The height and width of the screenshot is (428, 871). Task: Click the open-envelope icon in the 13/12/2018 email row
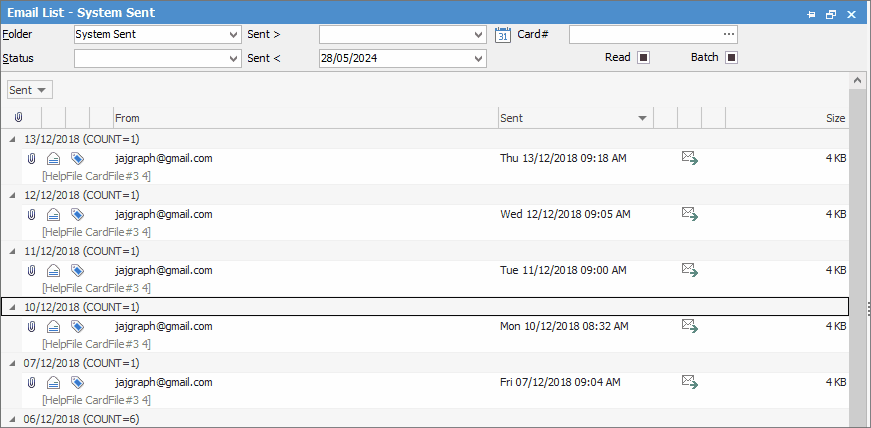click(53, 159)
